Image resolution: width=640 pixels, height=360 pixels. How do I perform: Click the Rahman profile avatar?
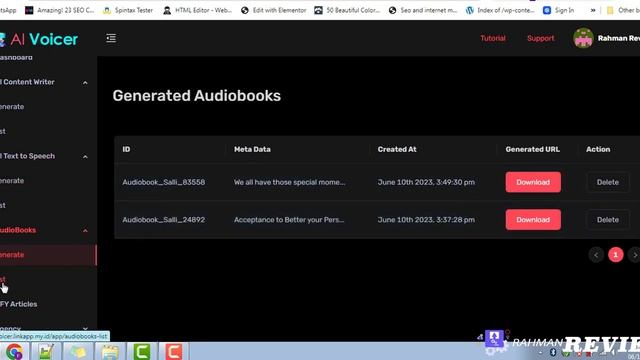[x=583, y=38]
